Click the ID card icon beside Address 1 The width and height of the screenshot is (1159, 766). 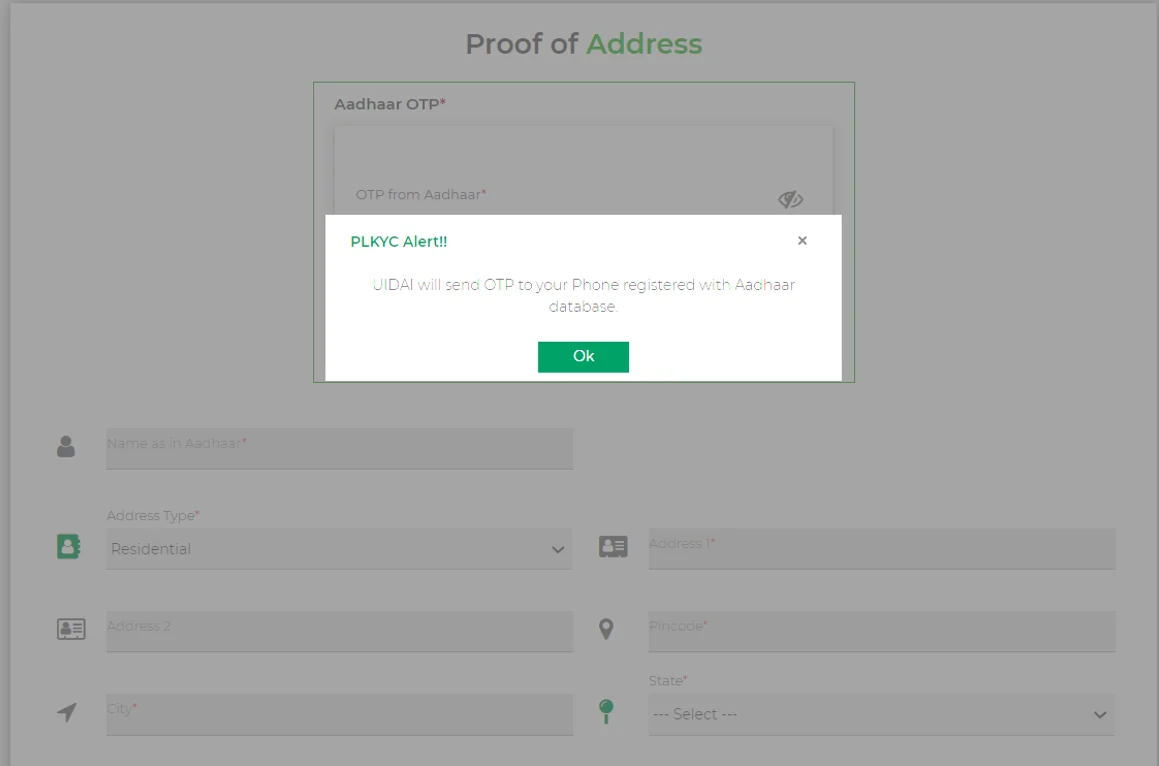coord(612,547)
